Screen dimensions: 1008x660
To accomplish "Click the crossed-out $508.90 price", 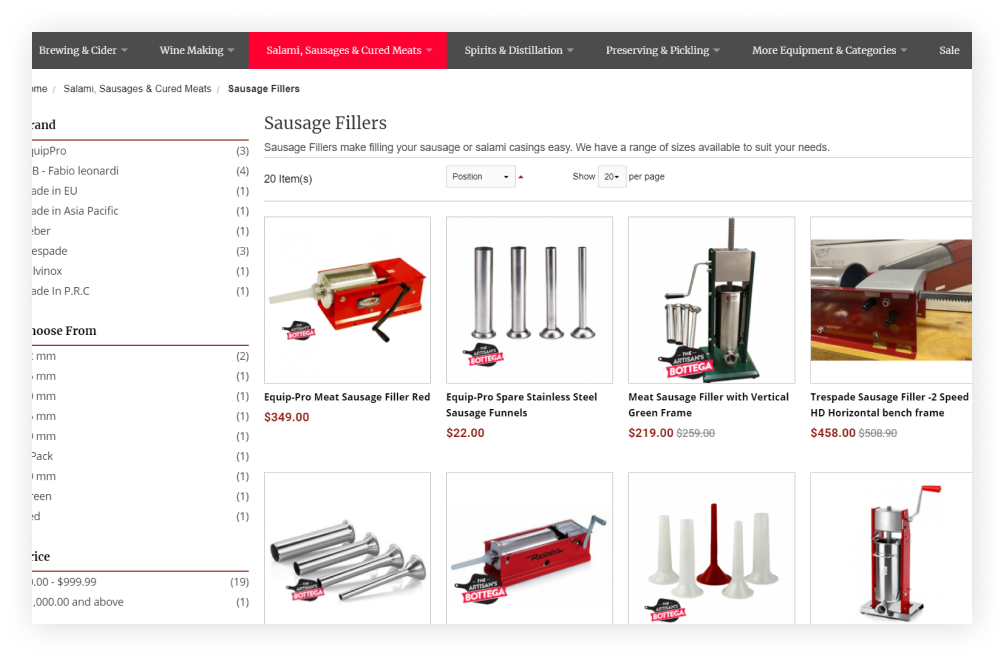I will tap(878, 434).
